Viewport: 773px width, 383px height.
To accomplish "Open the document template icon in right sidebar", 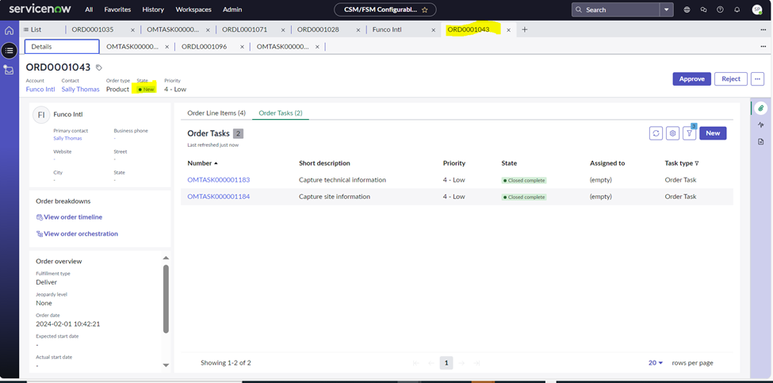I will pos(761,142).
